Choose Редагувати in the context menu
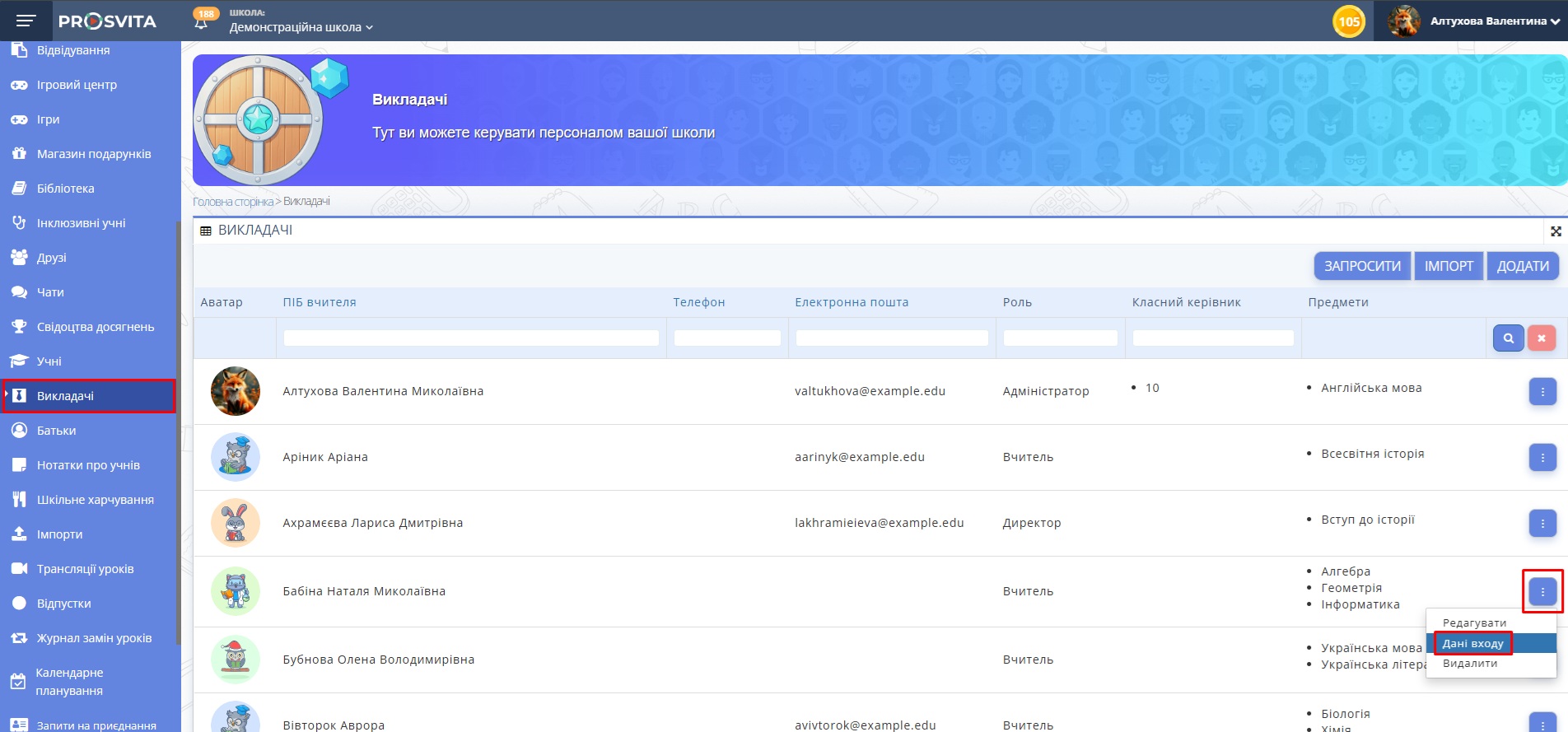This screenshot has height=732, width=1568. tap(1474, 622)
